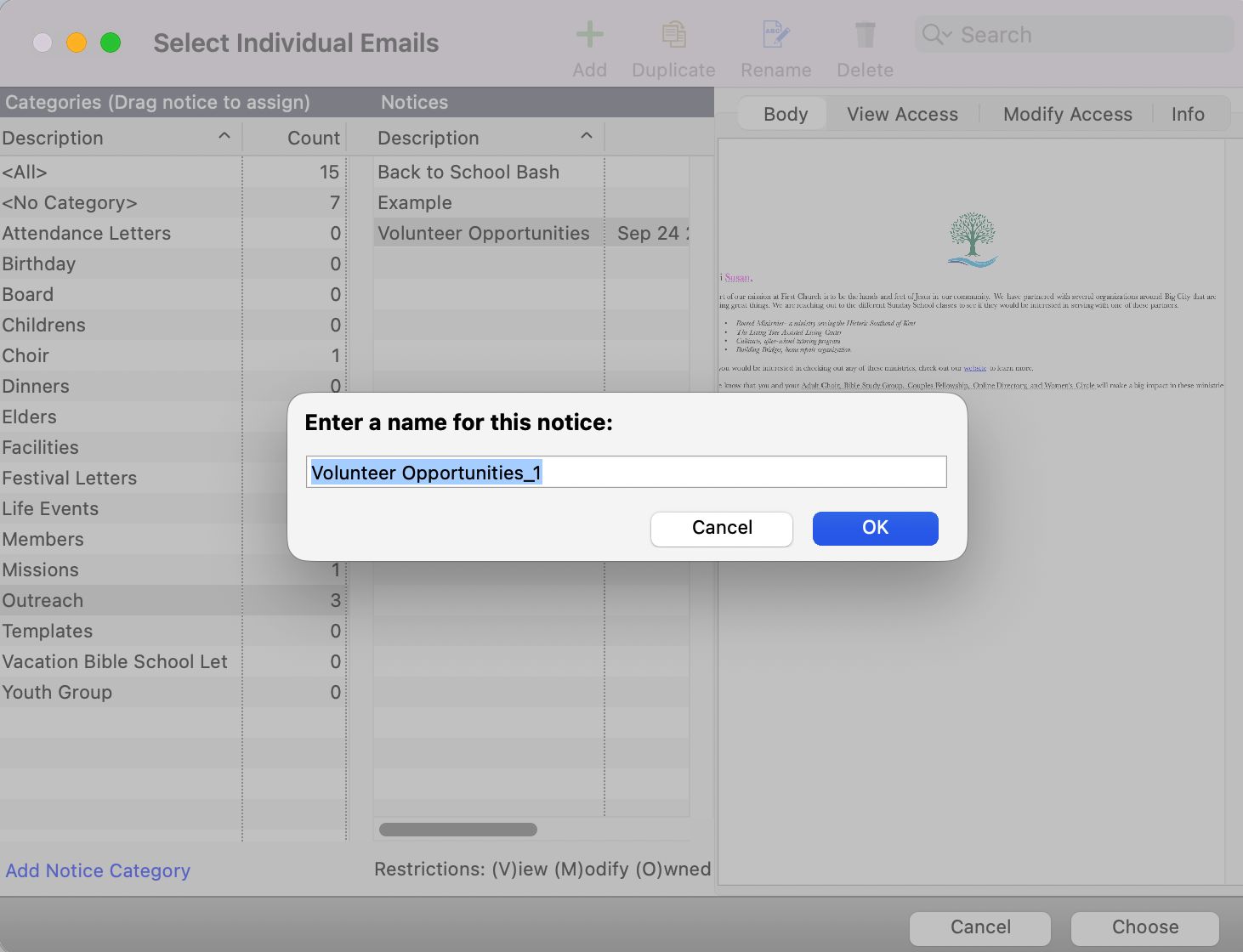Click the tree logo in preview

point(972,240)
